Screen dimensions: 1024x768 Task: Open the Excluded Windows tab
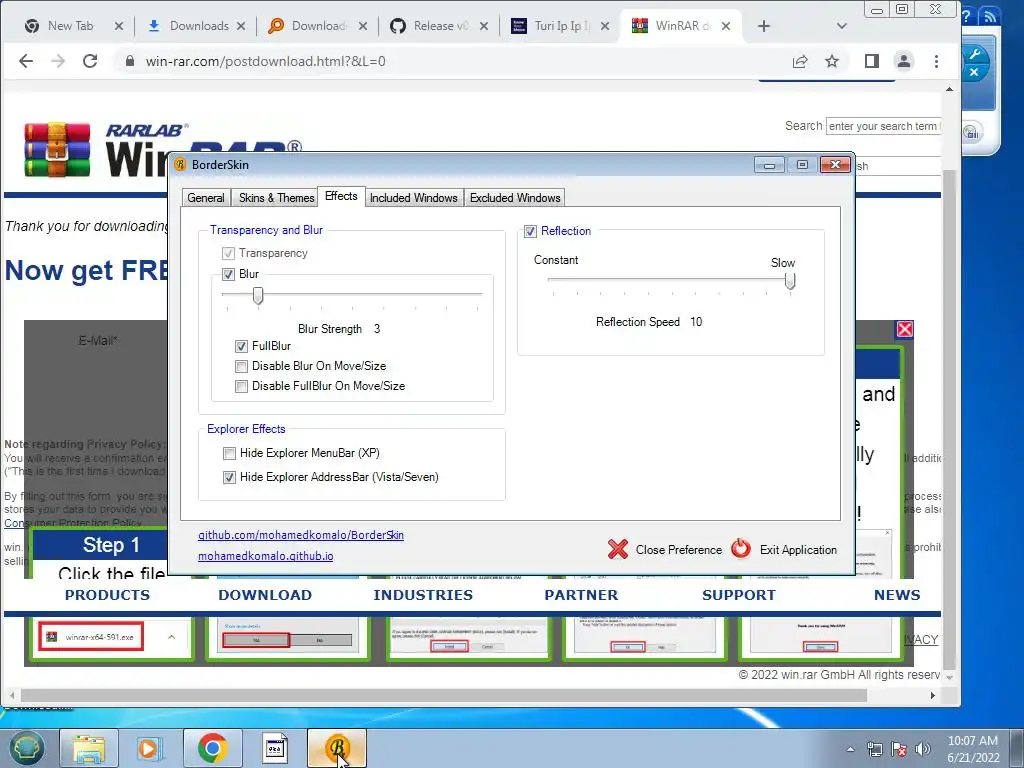click(515, 198)
